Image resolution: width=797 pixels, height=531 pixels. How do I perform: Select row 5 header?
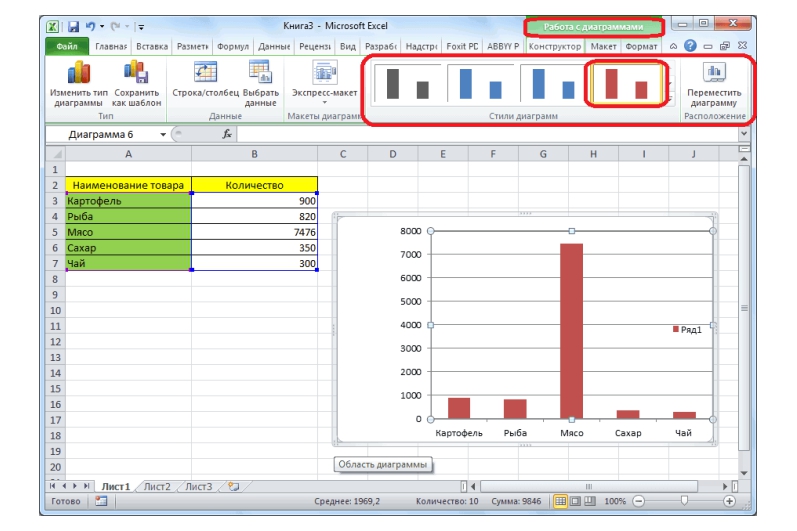coord(55,232)
